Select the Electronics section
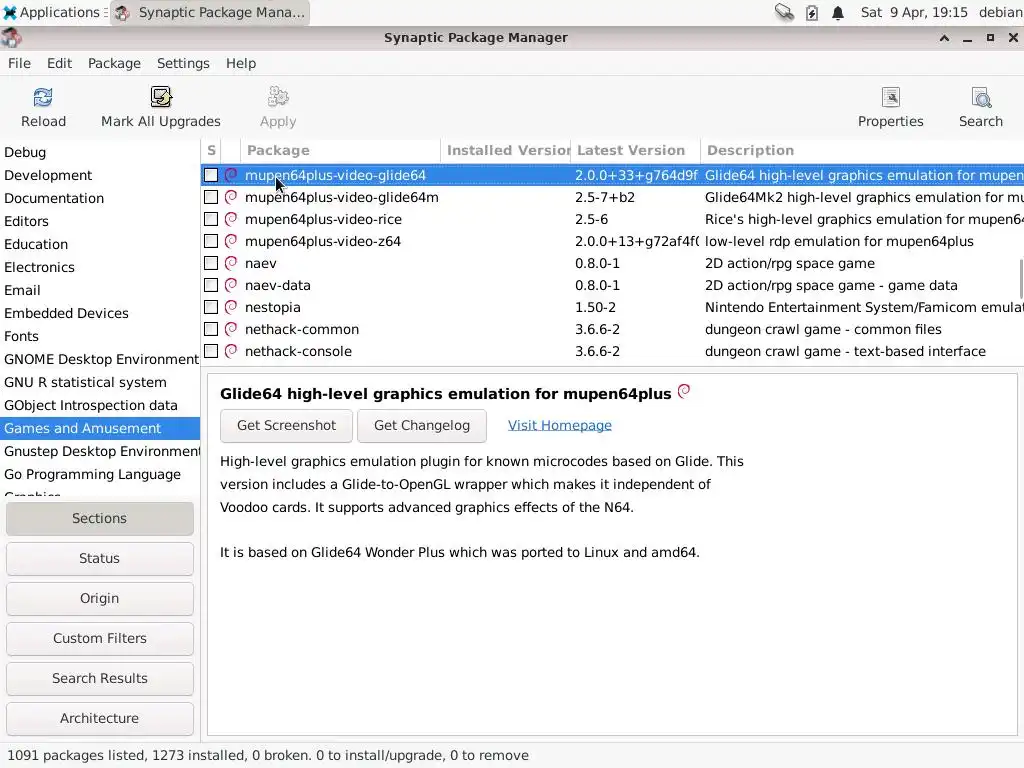Viewport: 1024px width, 768px height. coord(100,267)
